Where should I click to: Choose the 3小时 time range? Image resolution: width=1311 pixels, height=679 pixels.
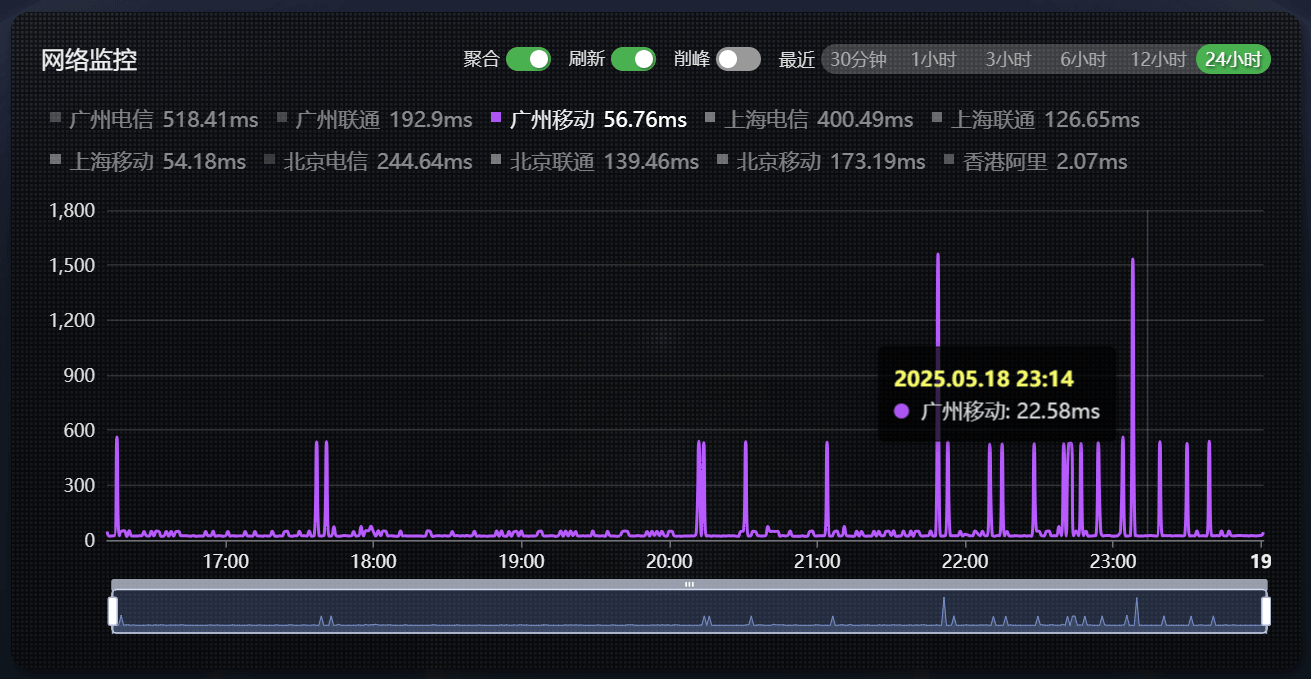[1008, 59]
